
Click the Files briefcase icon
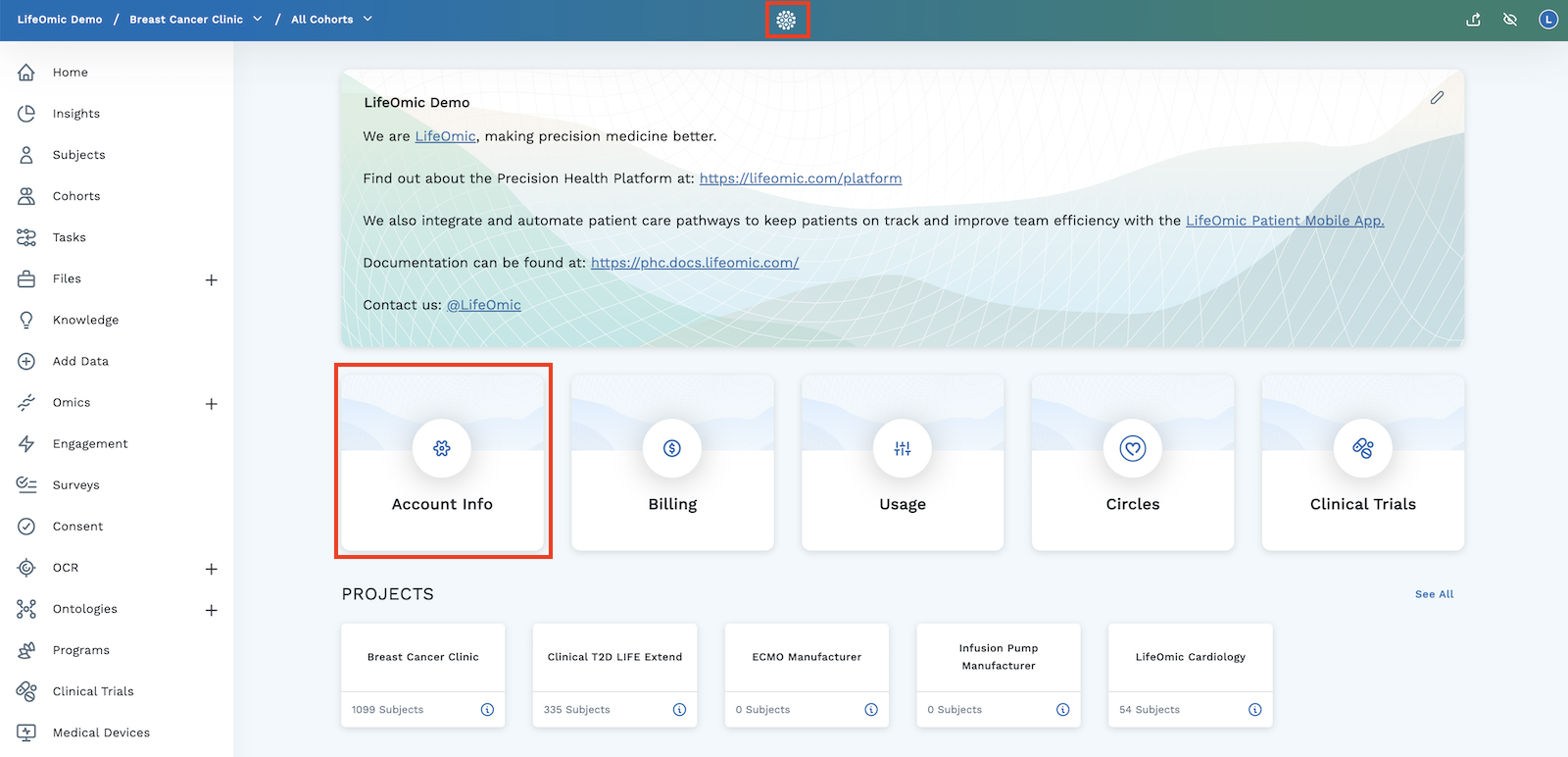point(26,278)
